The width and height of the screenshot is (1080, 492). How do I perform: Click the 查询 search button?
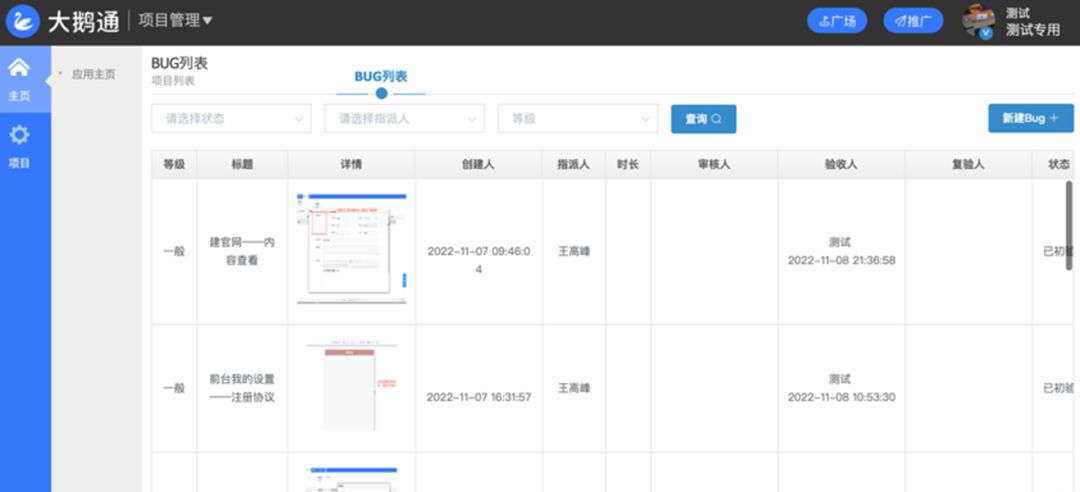click(x=703, y=119)
